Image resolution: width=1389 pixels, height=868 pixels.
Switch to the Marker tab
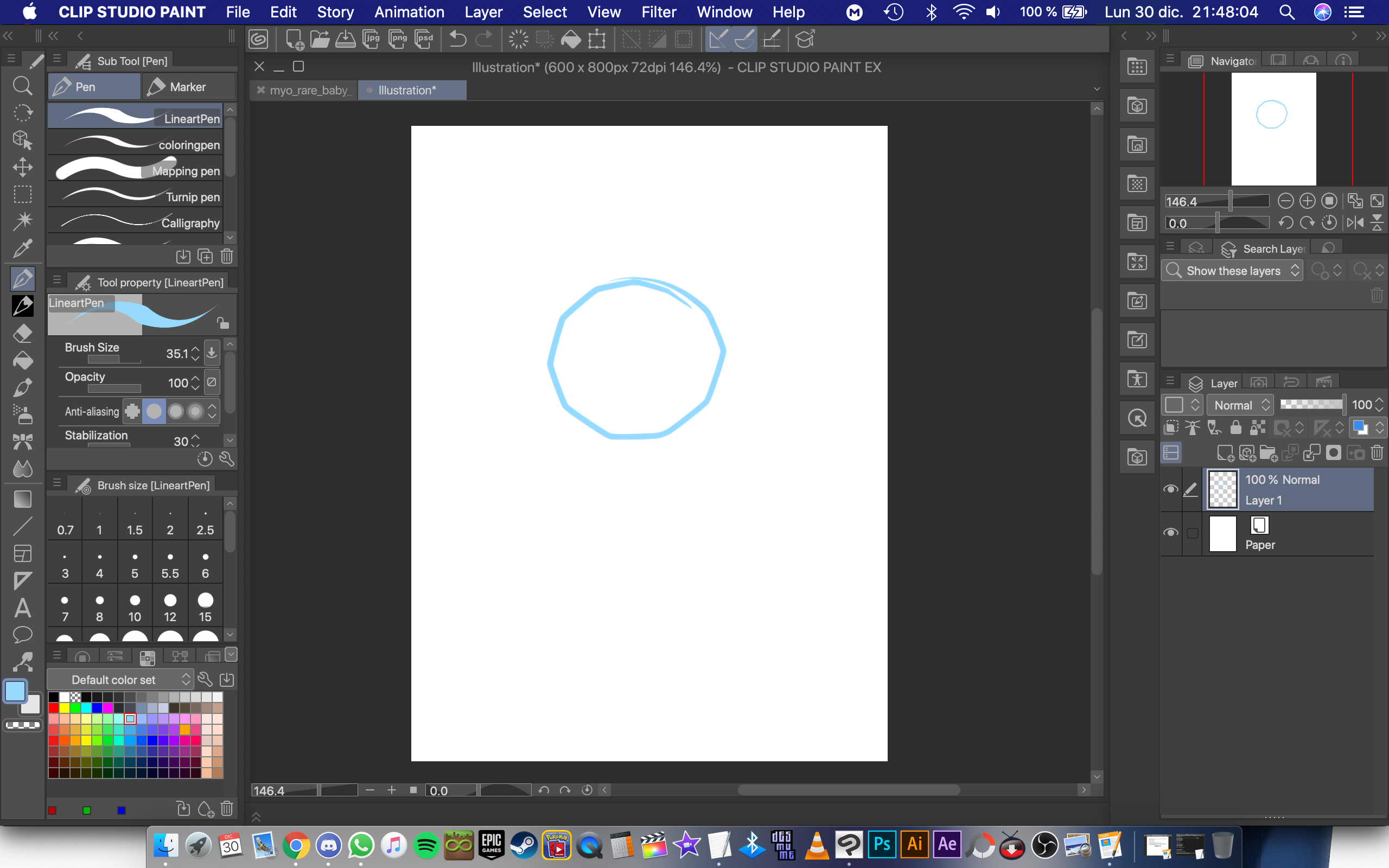(187, 87)
